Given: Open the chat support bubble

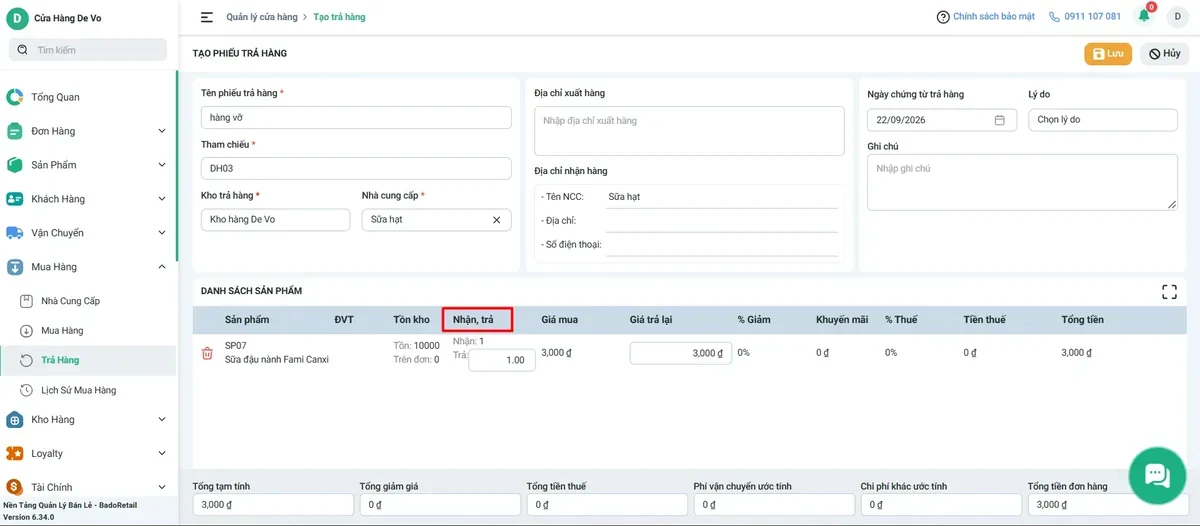Looking at the screenshot, I should coord(1157,474).
